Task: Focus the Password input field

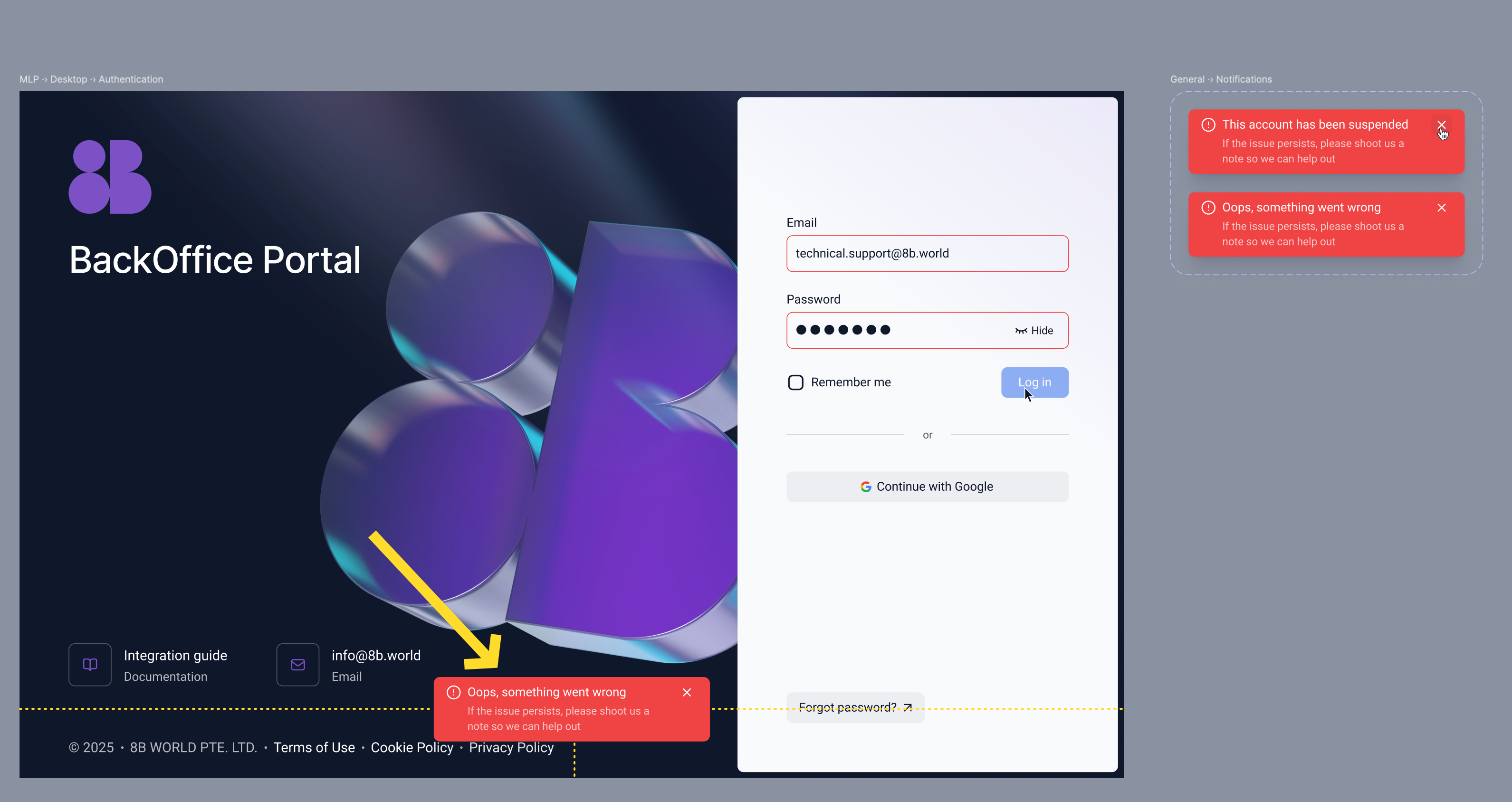Action: click(927, 330)
